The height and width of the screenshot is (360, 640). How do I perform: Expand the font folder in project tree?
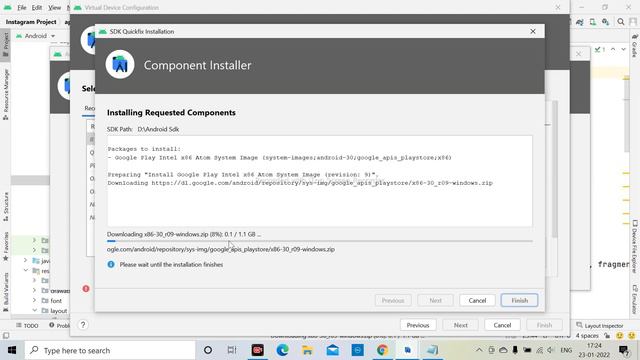(x=34, y=300)
